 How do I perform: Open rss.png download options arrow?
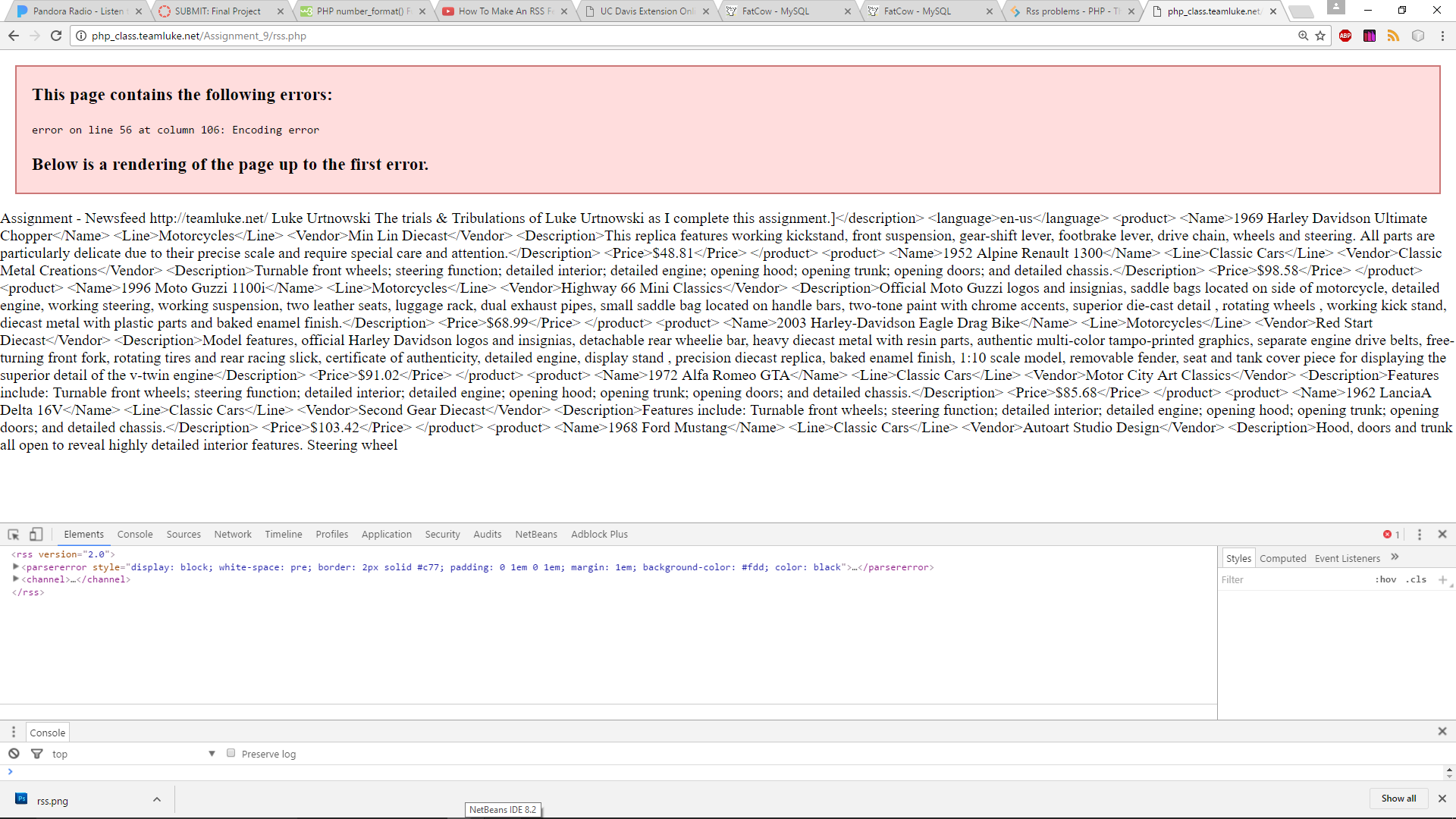tap(157, 799)
